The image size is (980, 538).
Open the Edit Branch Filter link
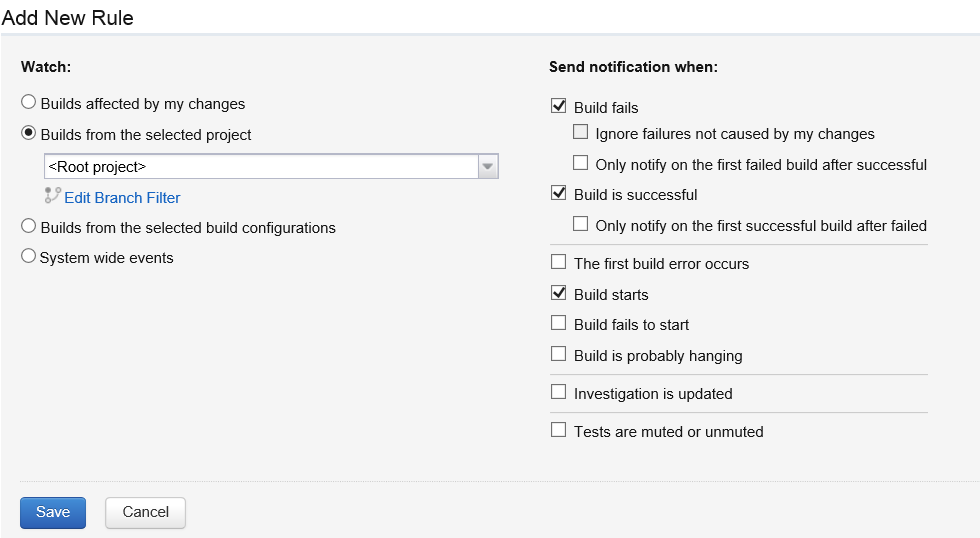coord(122,198)
